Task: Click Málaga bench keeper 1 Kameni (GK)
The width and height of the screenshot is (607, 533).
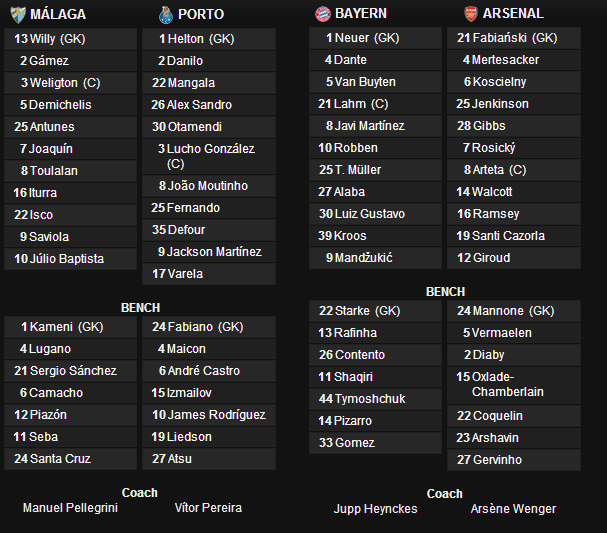Action: (x=70, y=327)
